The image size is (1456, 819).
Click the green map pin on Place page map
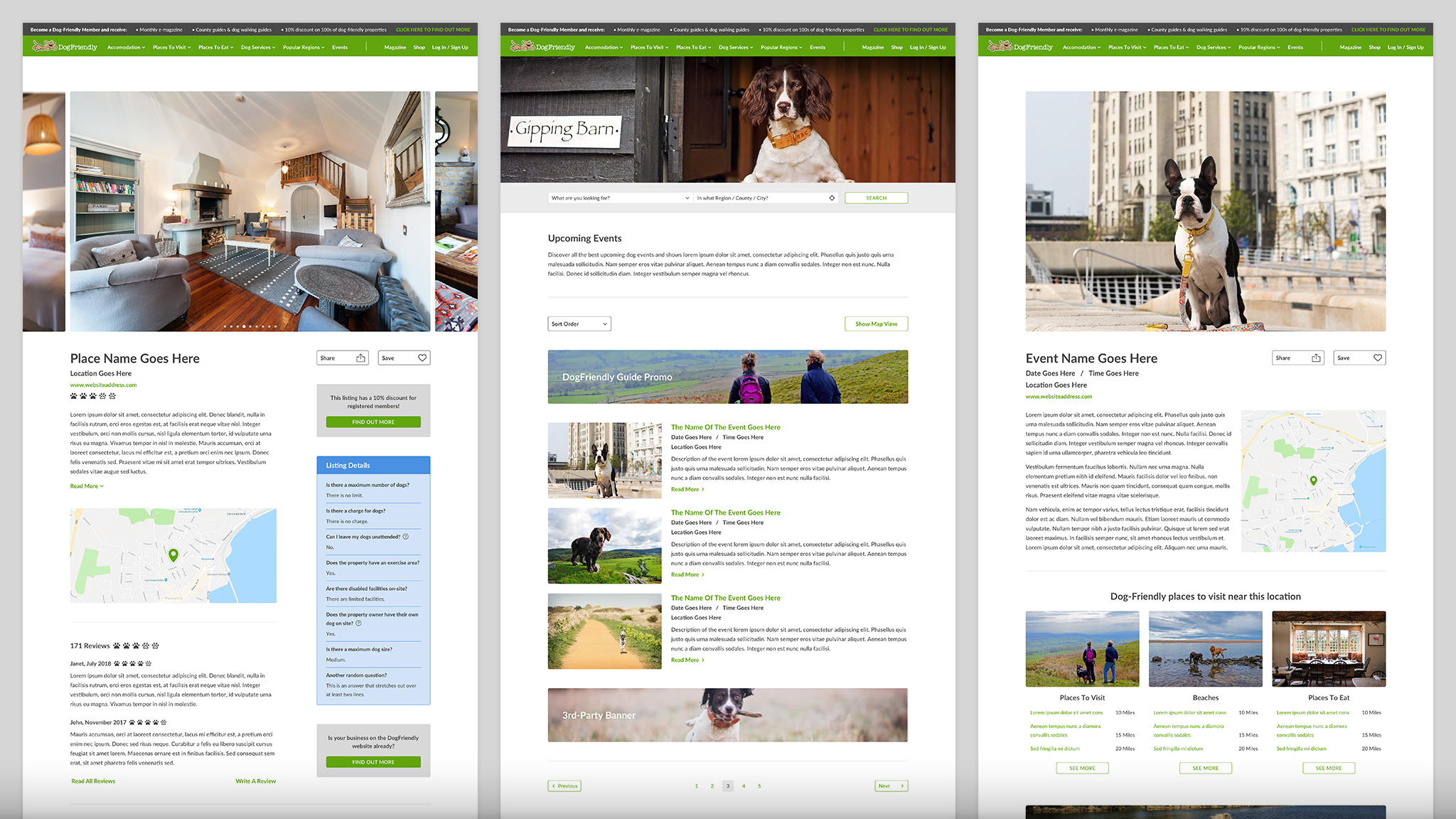[x=173, y=555]
